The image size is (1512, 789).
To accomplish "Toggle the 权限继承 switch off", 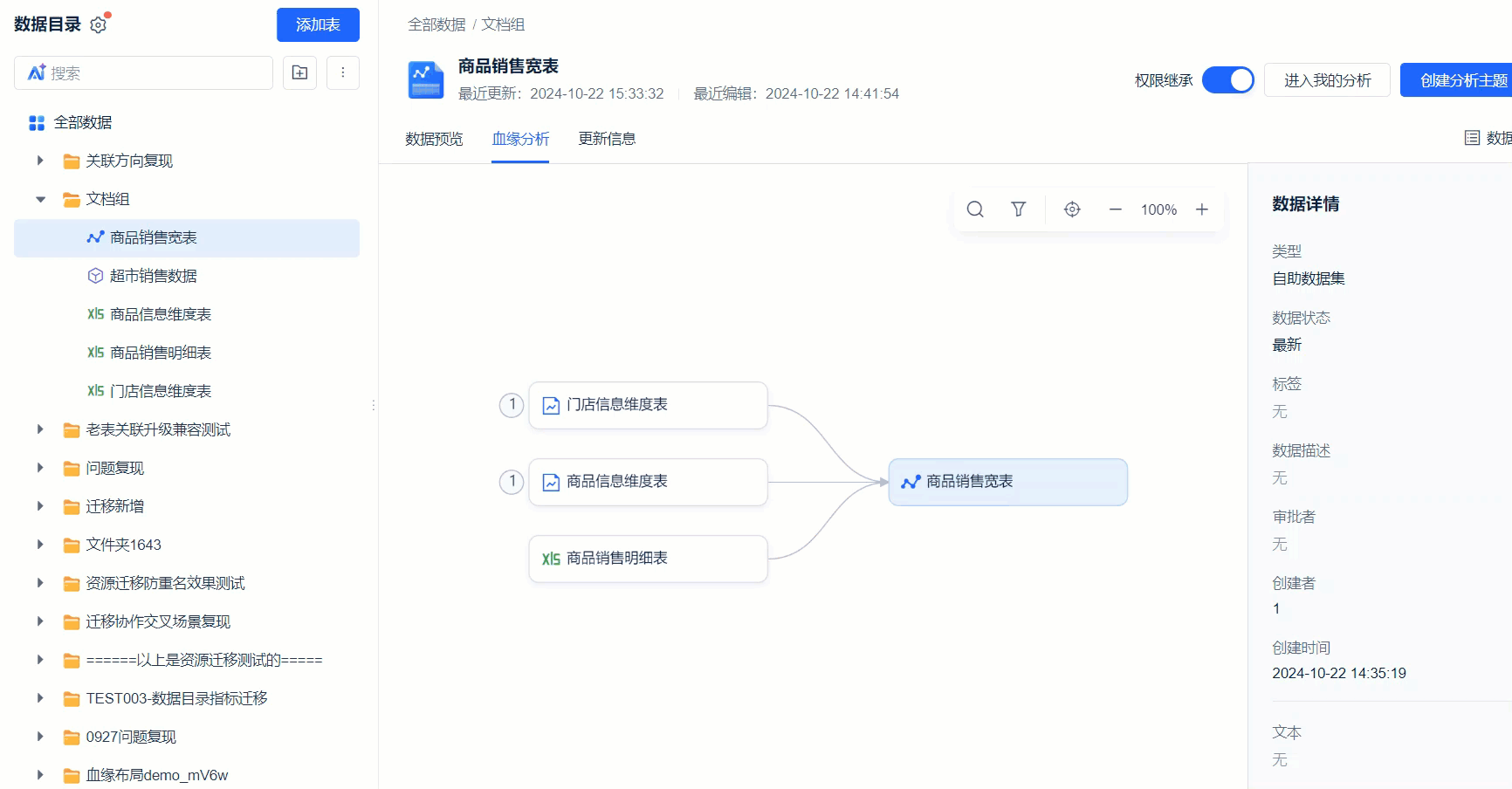I will pyautogui.click(x=1228, y=79).
